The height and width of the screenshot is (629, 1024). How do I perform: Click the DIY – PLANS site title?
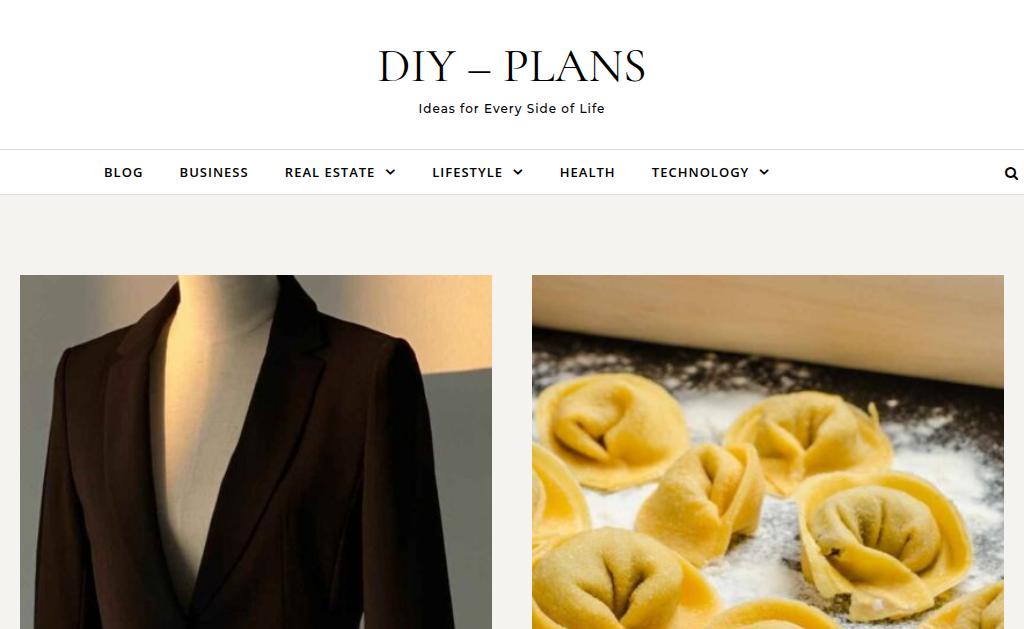coord(511,66)
